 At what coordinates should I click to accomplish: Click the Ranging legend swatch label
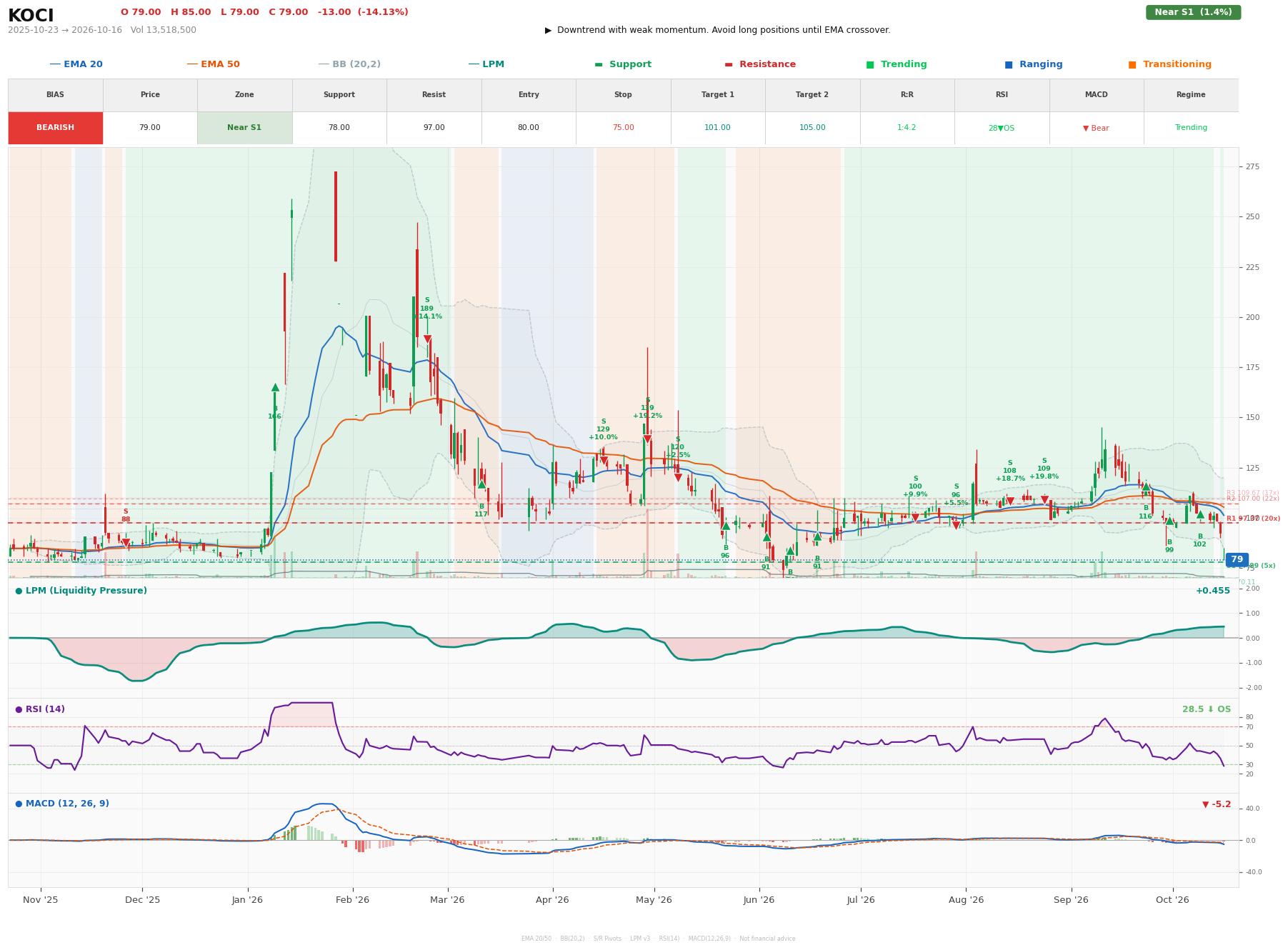[x=1033, y=64]
